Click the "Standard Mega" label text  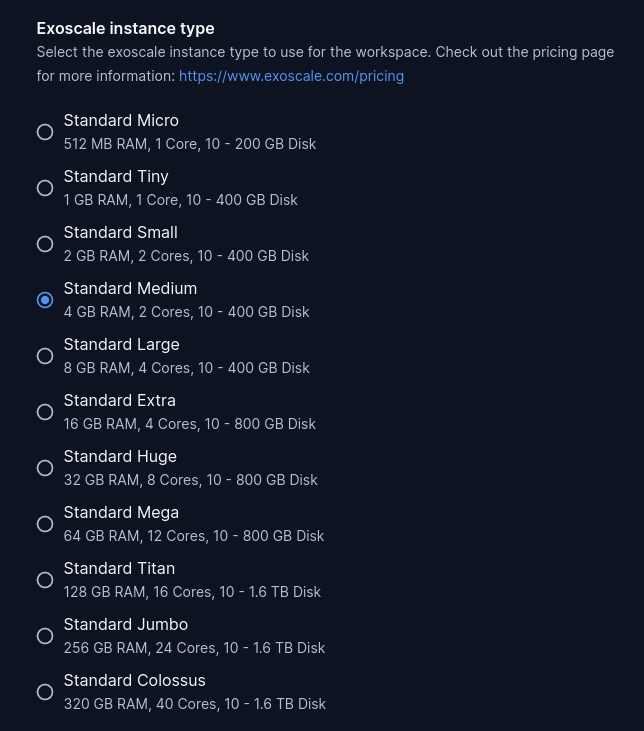click(x=121, y=513)
